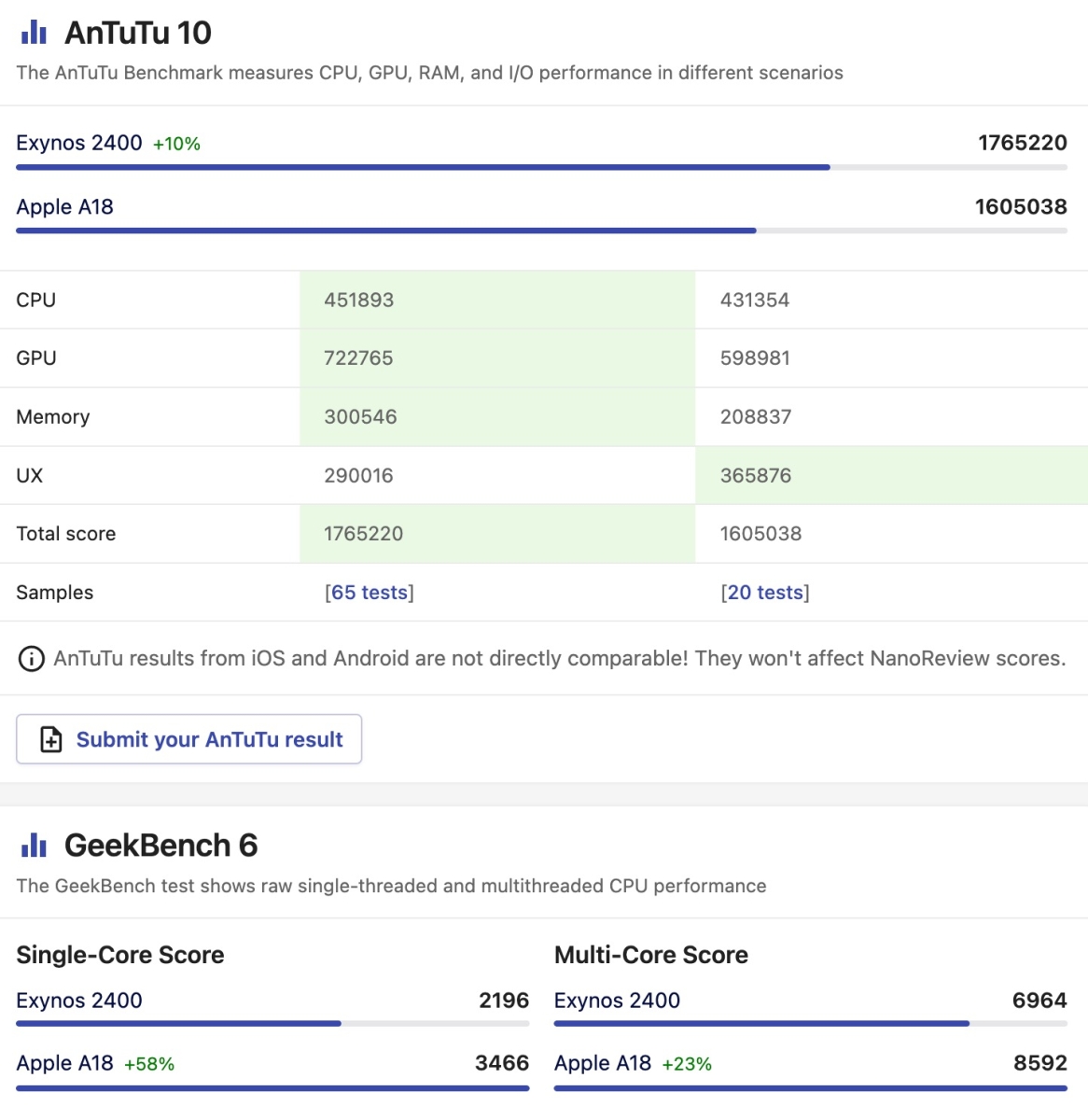Click the document plus icon in submit button
This screenshot has width=1088, height=1120.
click(51, 740)
